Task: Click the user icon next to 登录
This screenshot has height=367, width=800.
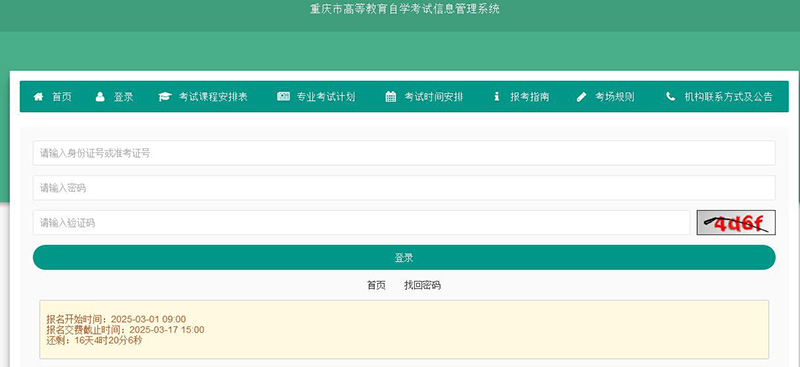Action: click(100, 96)
